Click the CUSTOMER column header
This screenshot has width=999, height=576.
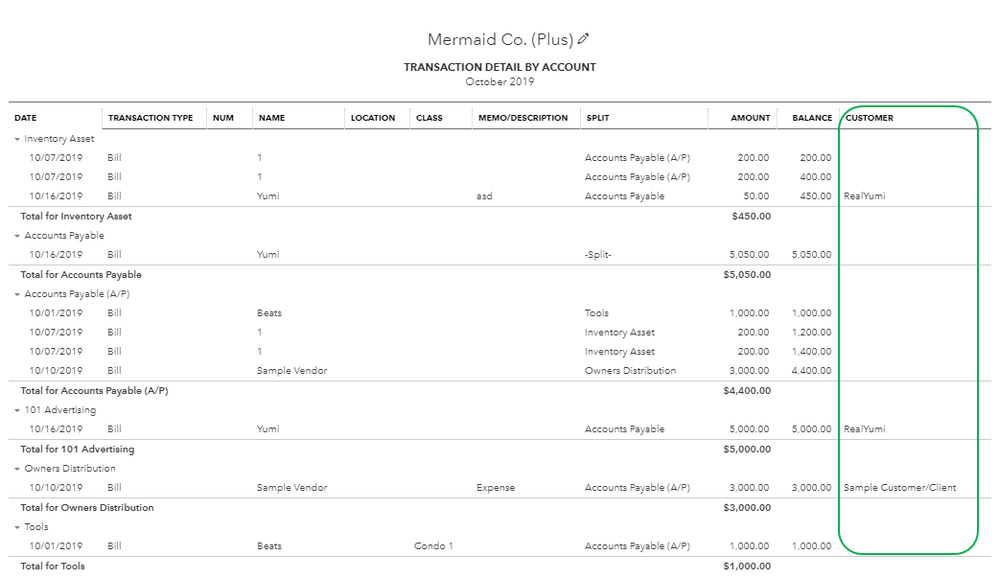[x=869, y=118]
